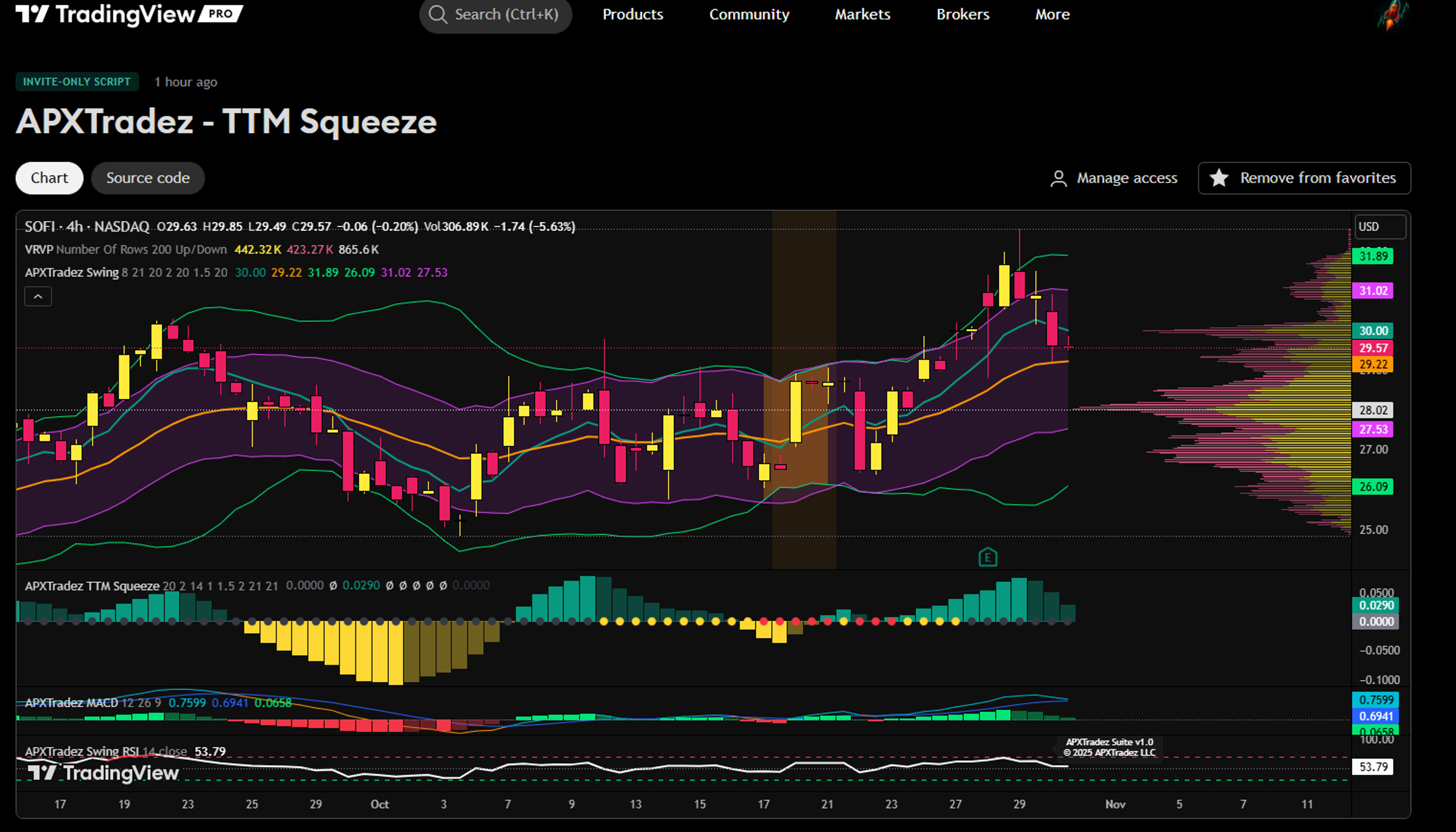This screenshot has height=832, width=1456.
Task: Select the VRVP indicator legend name
Action: (x=39, y=250)
